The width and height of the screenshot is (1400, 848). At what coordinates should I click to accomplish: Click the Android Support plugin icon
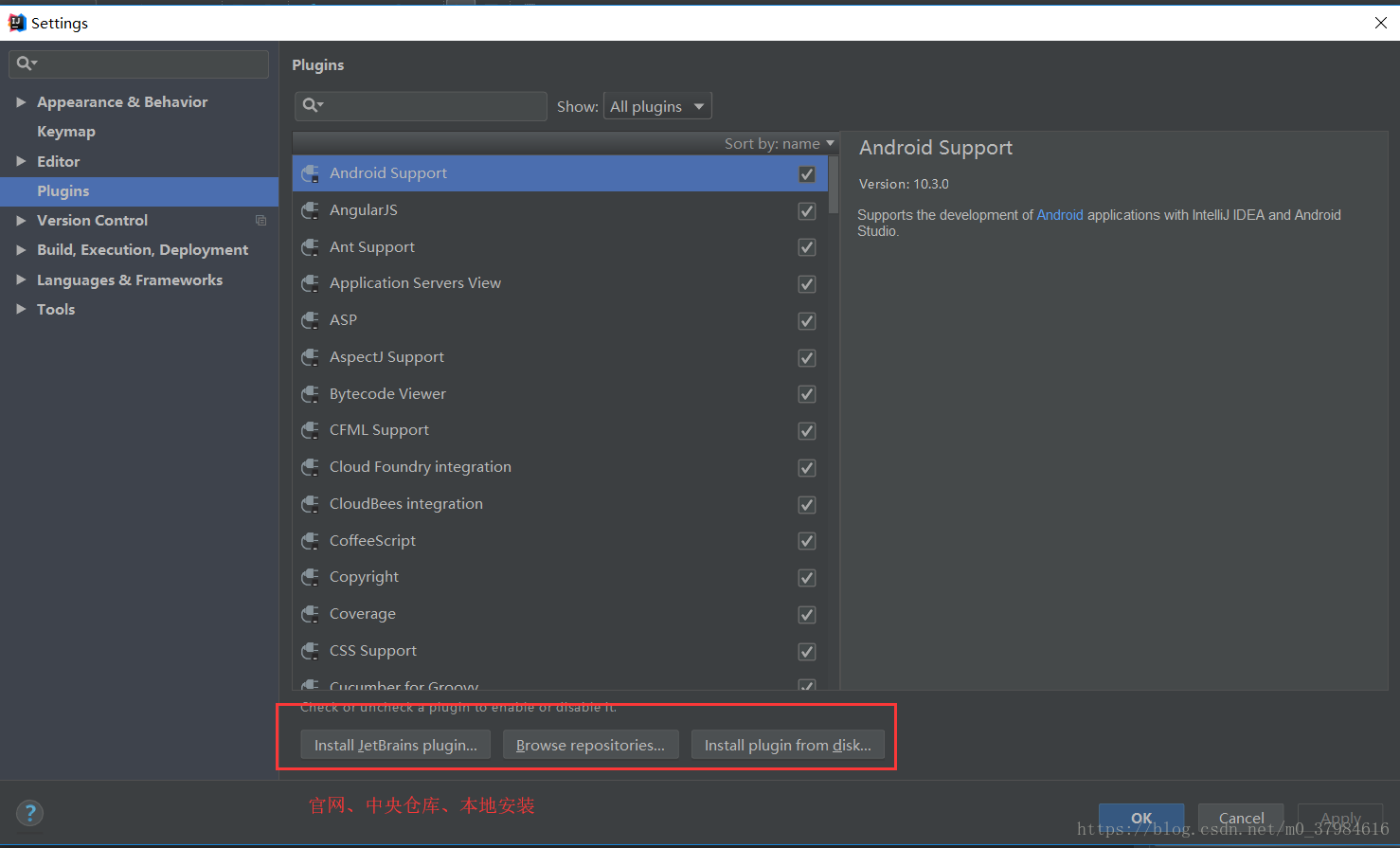pyautogui.click(x=310, y=173)
